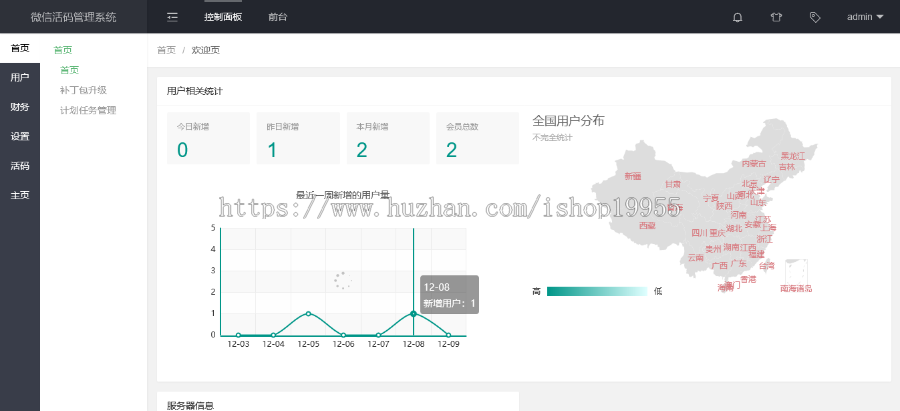Click the 12-05 data point on the chart

(308, 313)
